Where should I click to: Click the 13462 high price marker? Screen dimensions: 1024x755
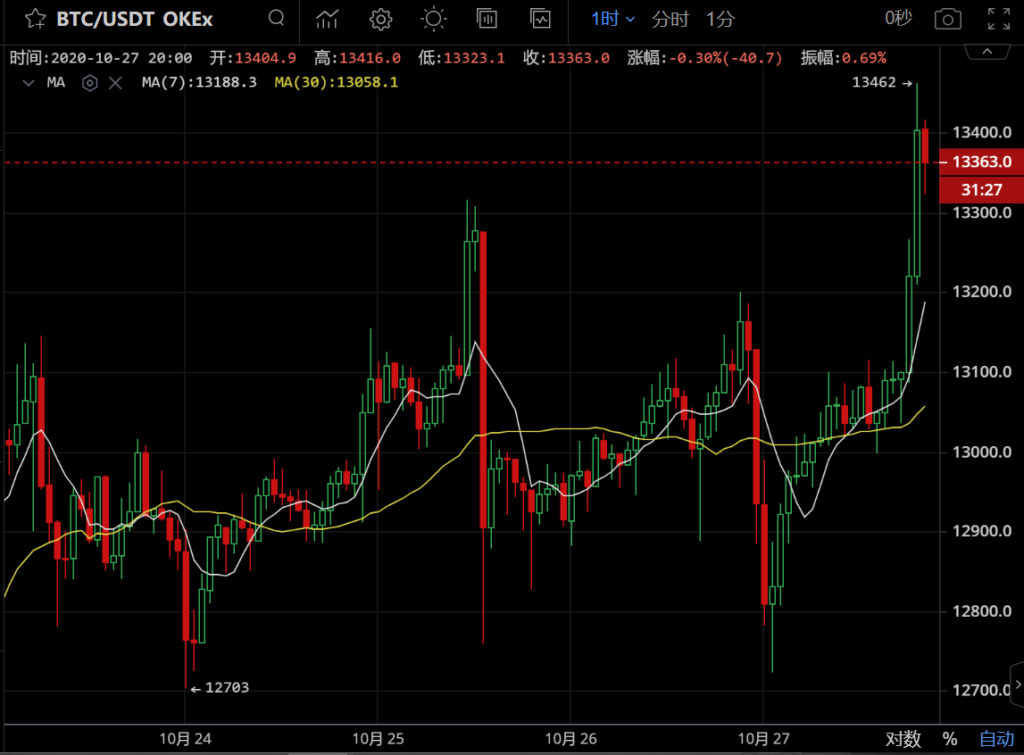882,82
